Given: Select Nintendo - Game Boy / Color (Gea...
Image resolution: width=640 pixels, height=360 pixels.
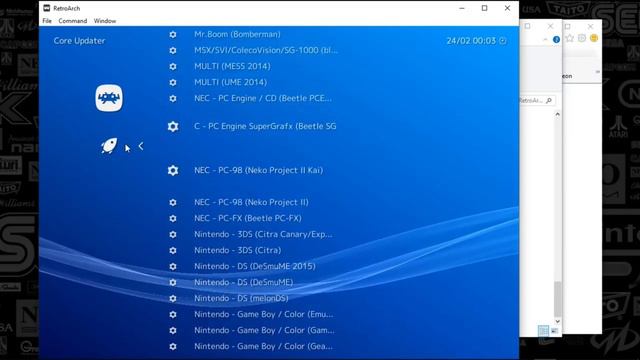Looking at the screenshot, I should [263, 346].
